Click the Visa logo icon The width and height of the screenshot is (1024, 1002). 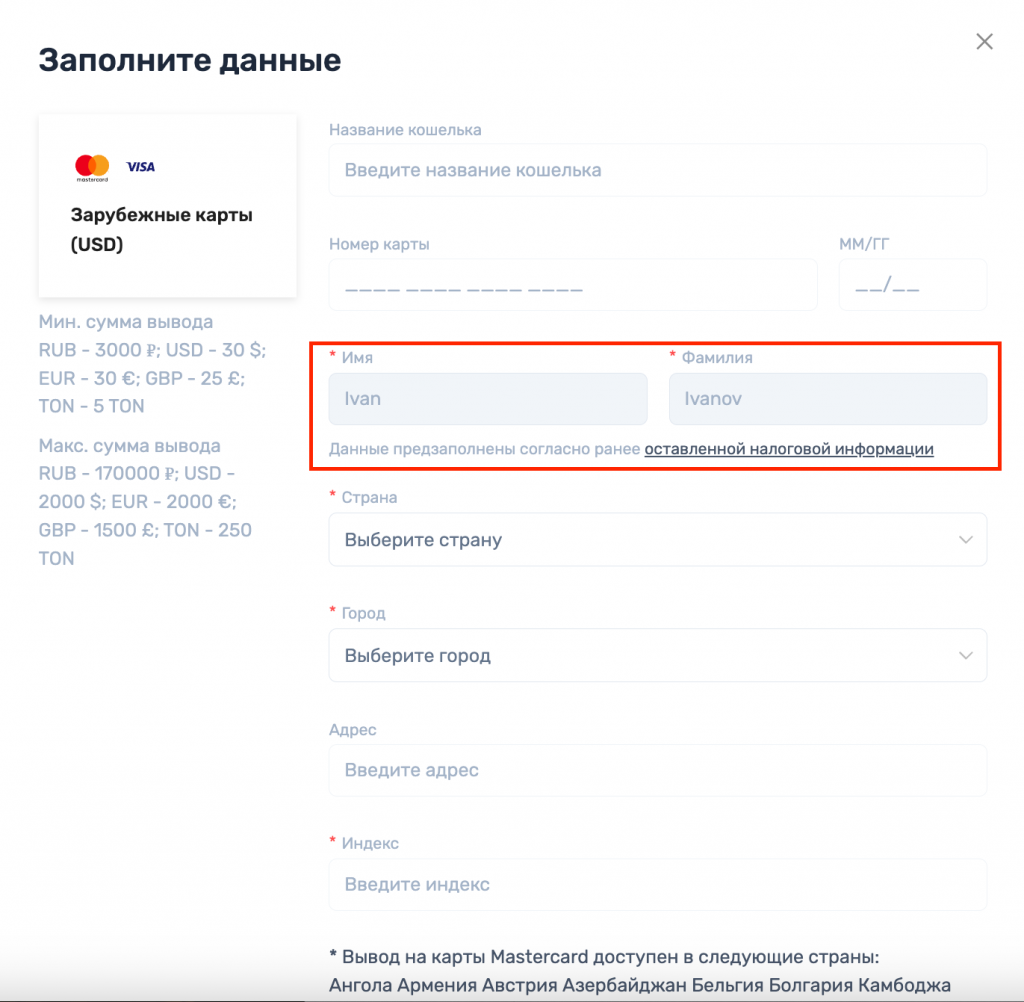[141, 167]
